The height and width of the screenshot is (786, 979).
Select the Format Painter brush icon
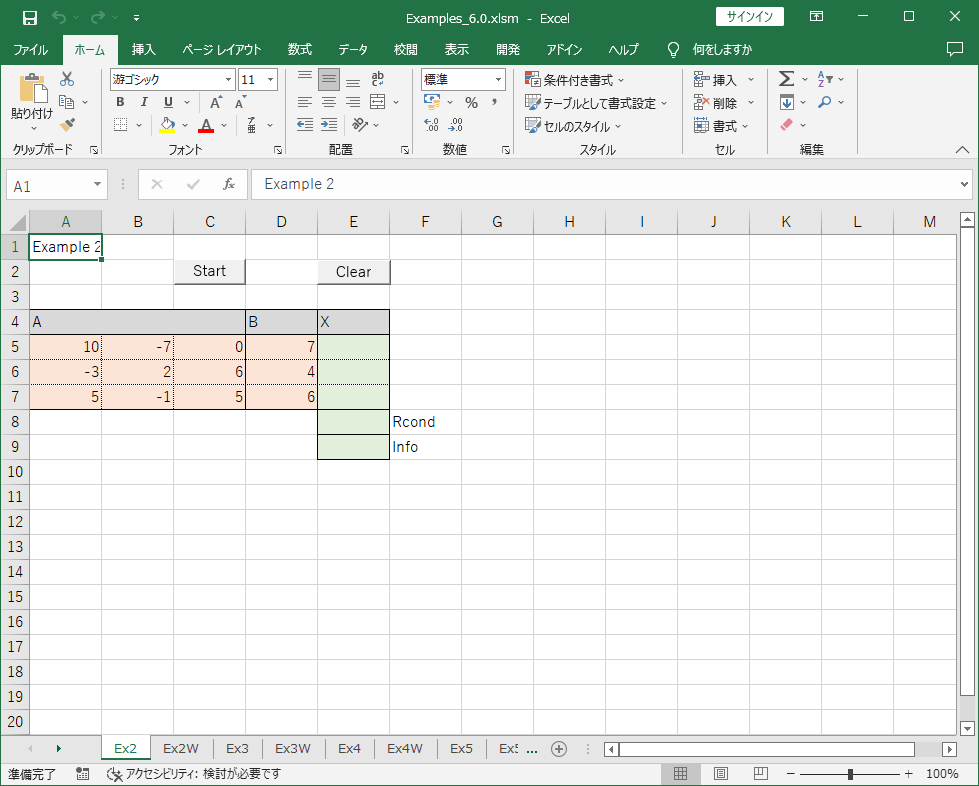coord(67,125)
